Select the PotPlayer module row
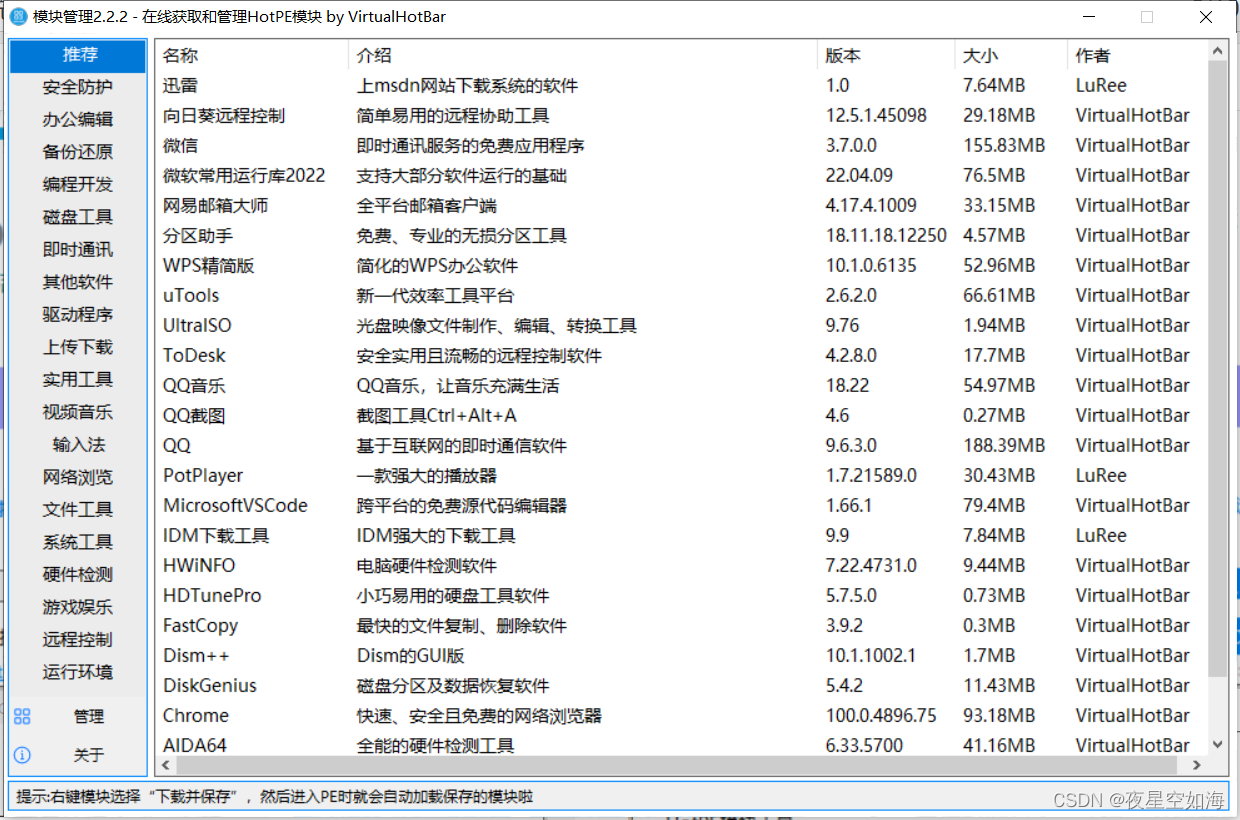The width and height of the screenshot is (1240, 820). coord(681,475)
